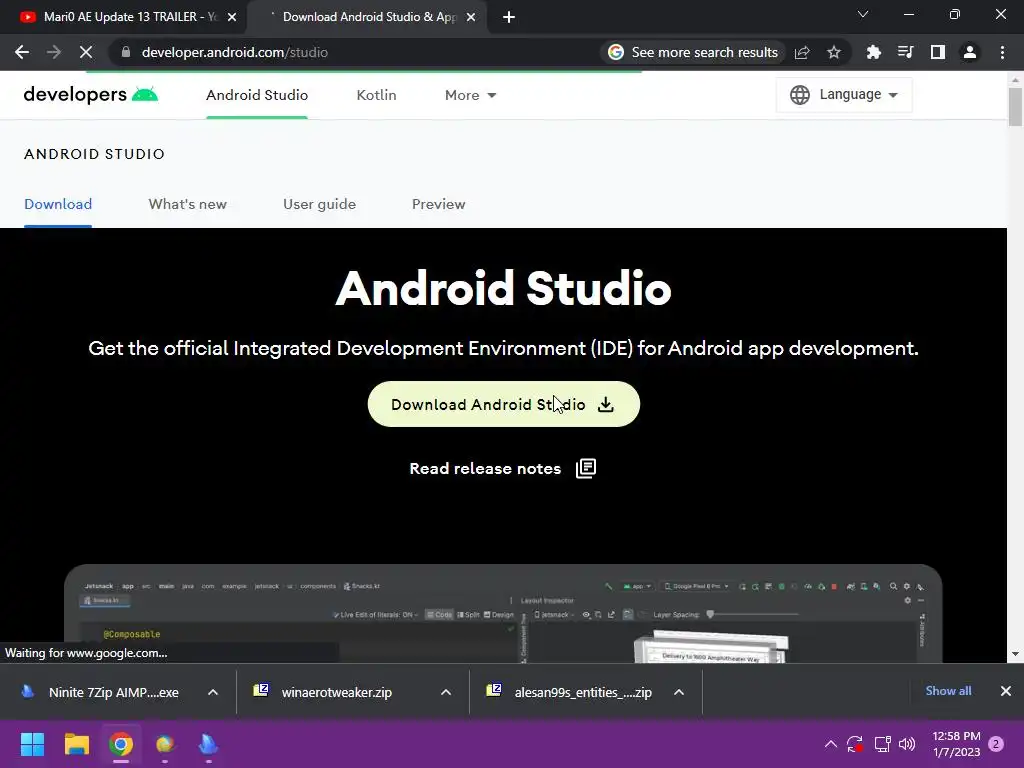Viewport: 1024px width, 768px height.
Task: Open the Ninite 7Zip AIMP exe download
Action: click(x=101, y=692)
